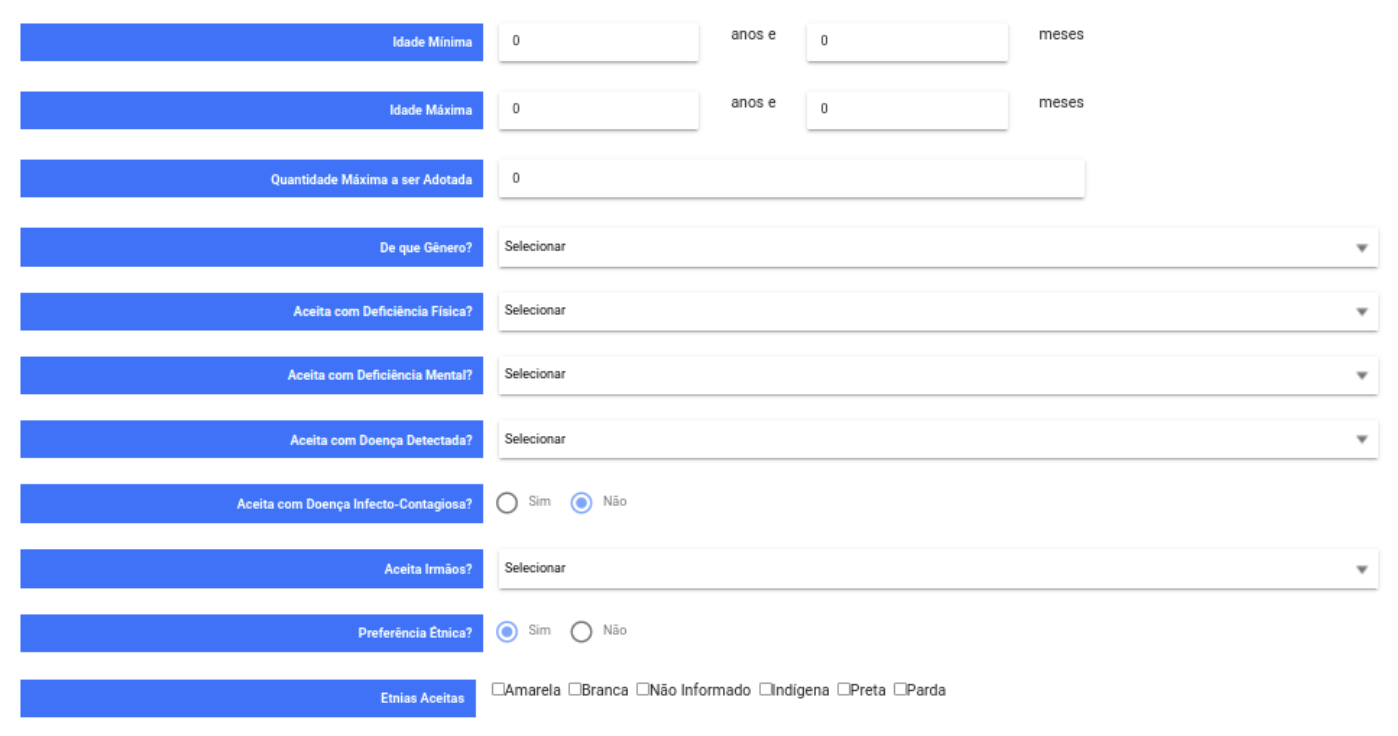This screenshot has height=736, width=1398.
Task: Select Sim for Preferência Étnica
Action: pos(508,630)
